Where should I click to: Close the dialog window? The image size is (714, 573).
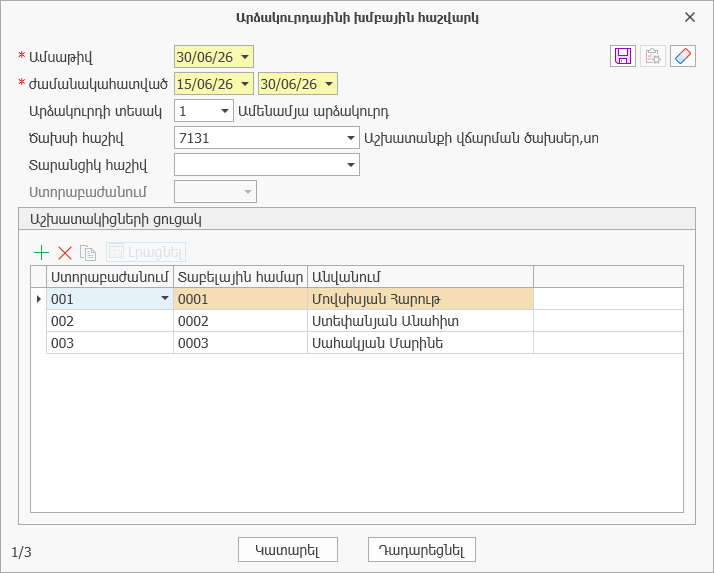pos(689,17)
